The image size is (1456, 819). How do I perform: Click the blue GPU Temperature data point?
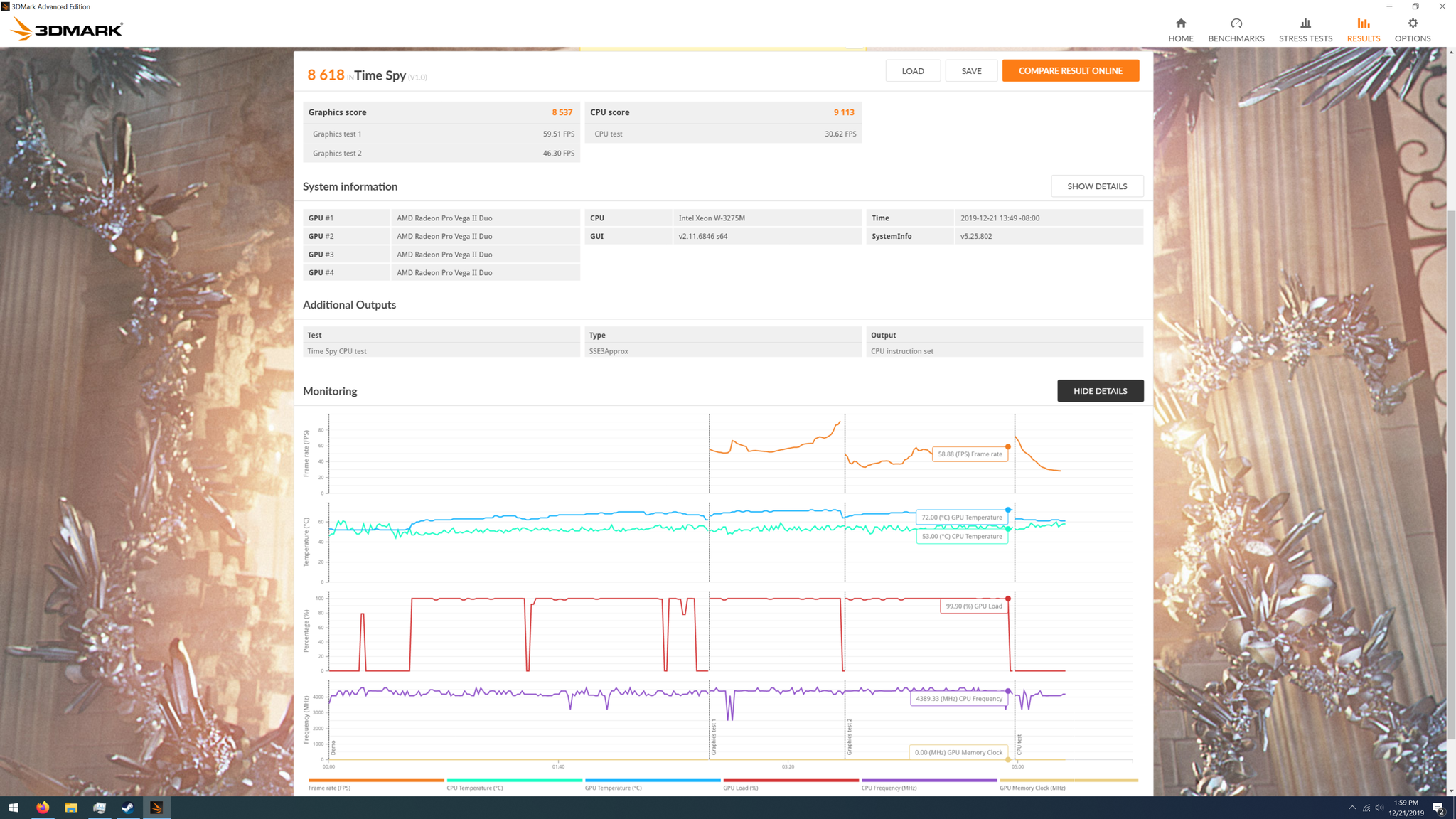[x=1007, y=510]
